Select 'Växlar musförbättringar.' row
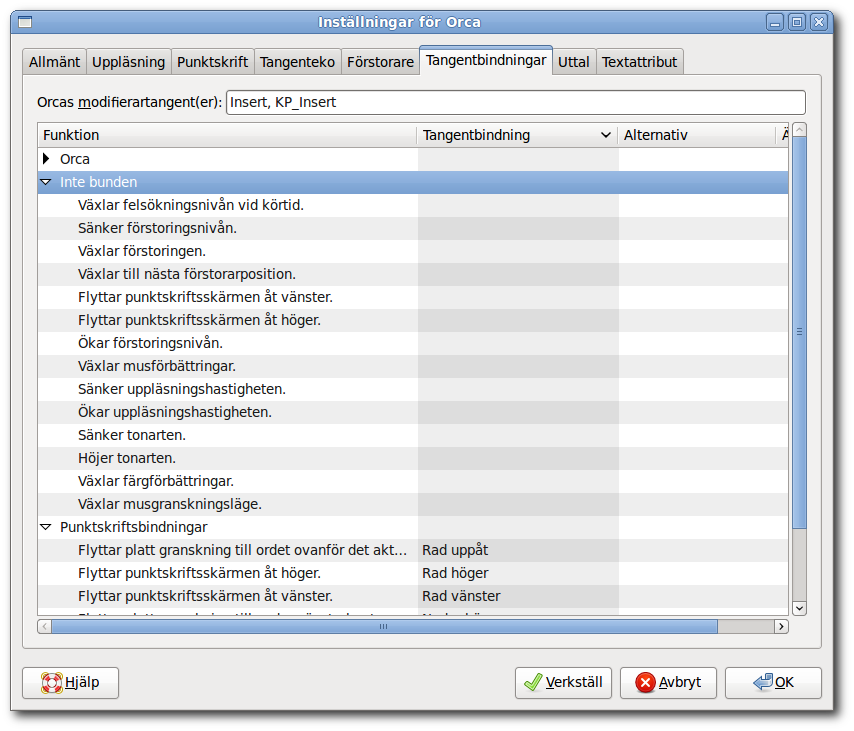Viewport: 854px width, 731px height. pos(413,366)
